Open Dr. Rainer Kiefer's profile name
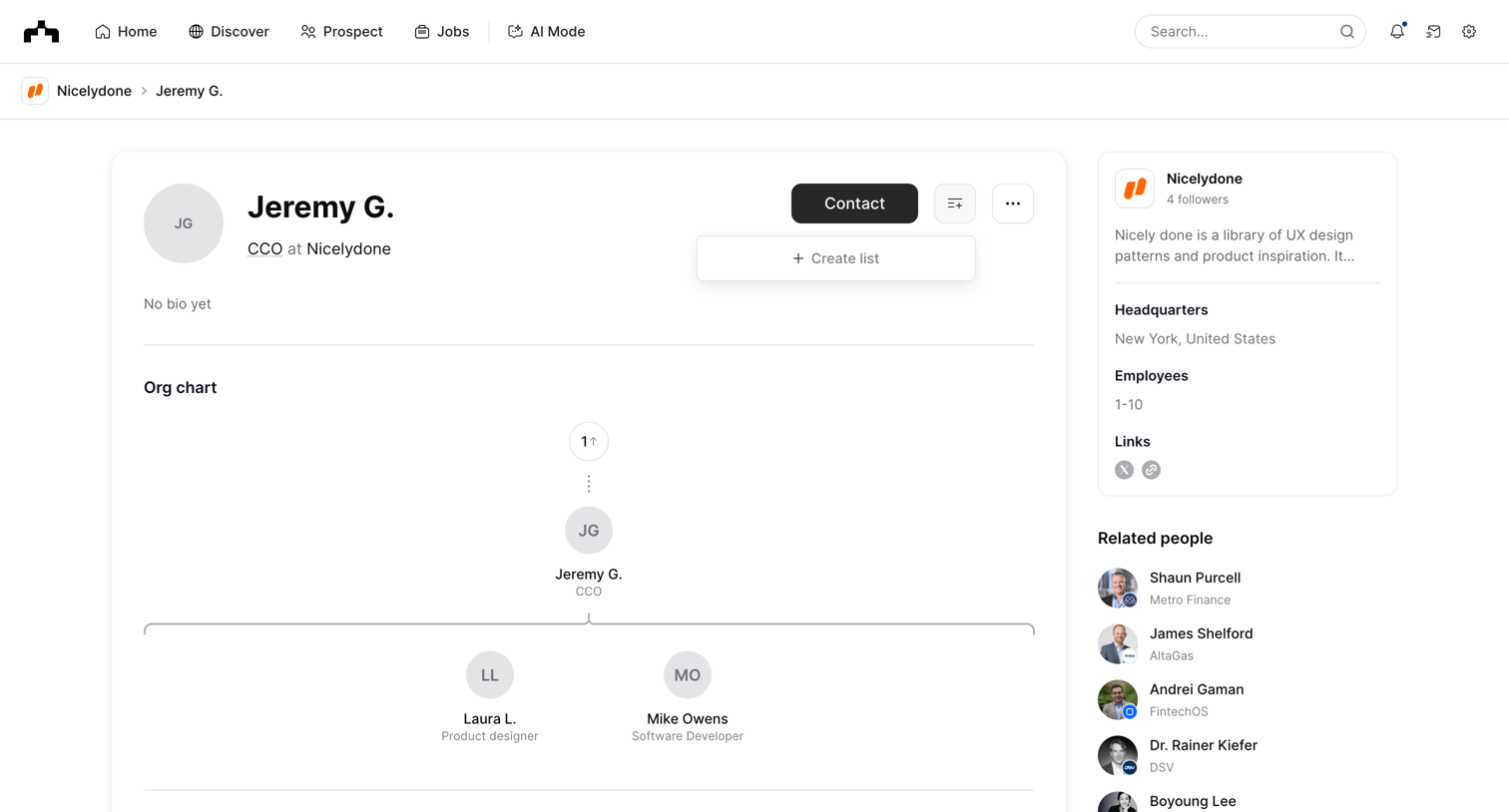The width and height of the screenshot is (1509, 812). 1204,745
